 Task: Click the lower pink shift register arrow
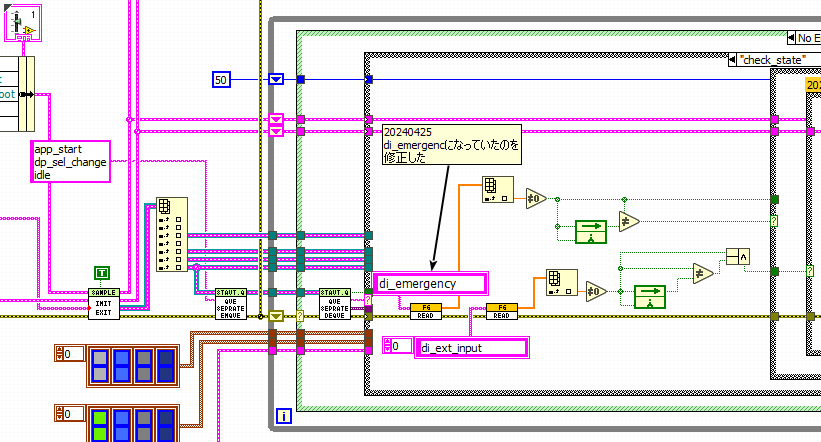point(276,131)
